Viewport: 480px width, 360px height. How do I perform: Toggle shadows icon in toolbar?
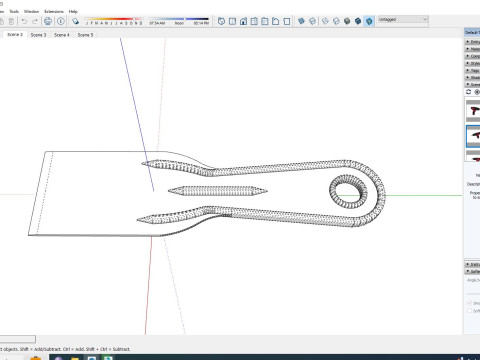pos(75,21)
